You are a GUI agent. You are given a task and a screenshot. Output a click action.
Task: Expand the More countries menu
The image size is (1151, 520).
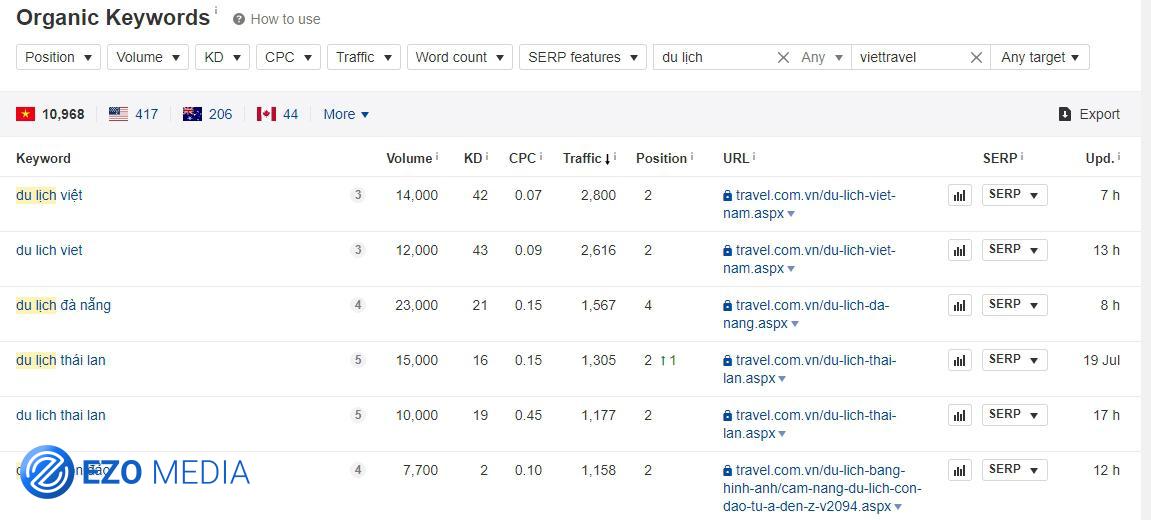pyautogui.click(x=346, y=114)
